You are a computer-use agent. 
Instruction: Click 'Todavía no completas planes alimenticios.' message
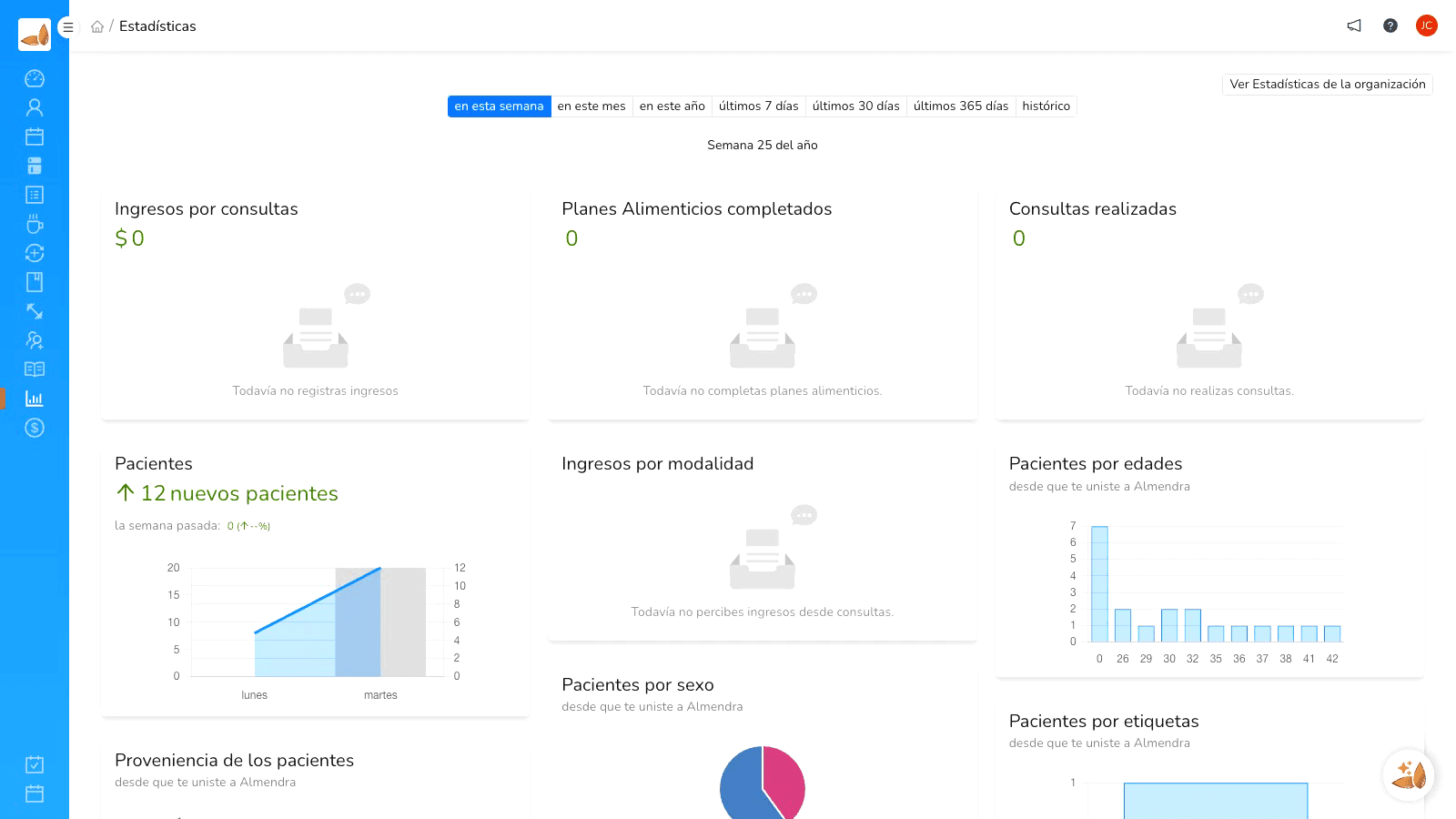763,391
